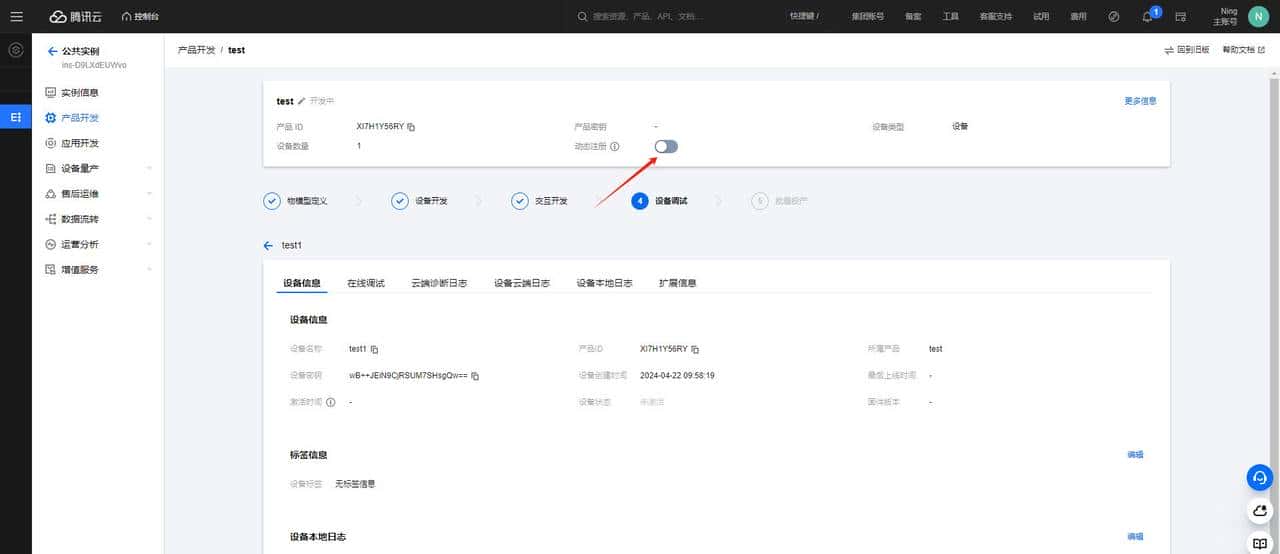Click back arrow beside test1
Image resolution: width=1280 pixels, height=554 pixels.
pos(268,245)
